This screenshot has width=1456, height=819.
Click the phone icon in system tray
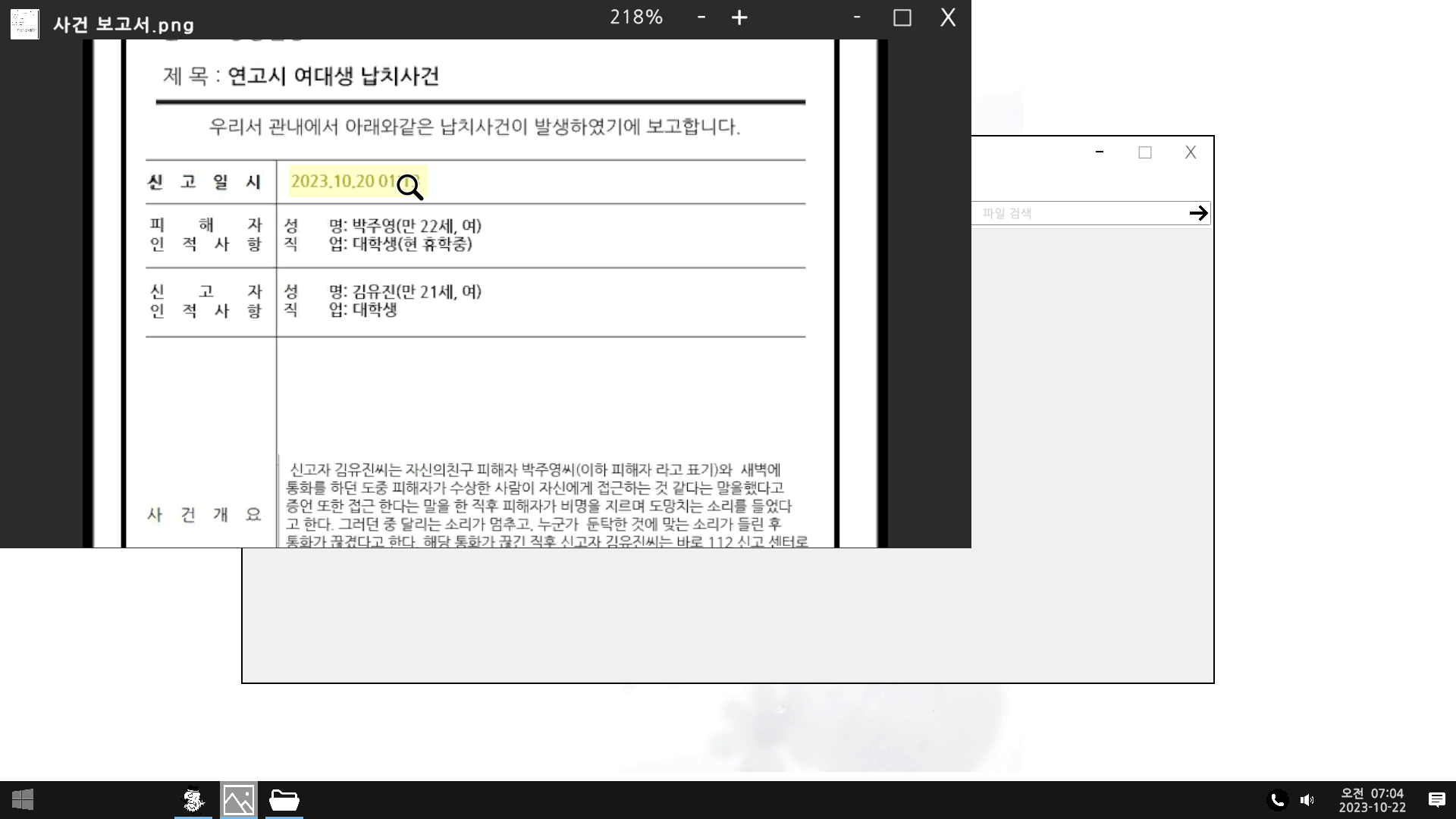1277,800
